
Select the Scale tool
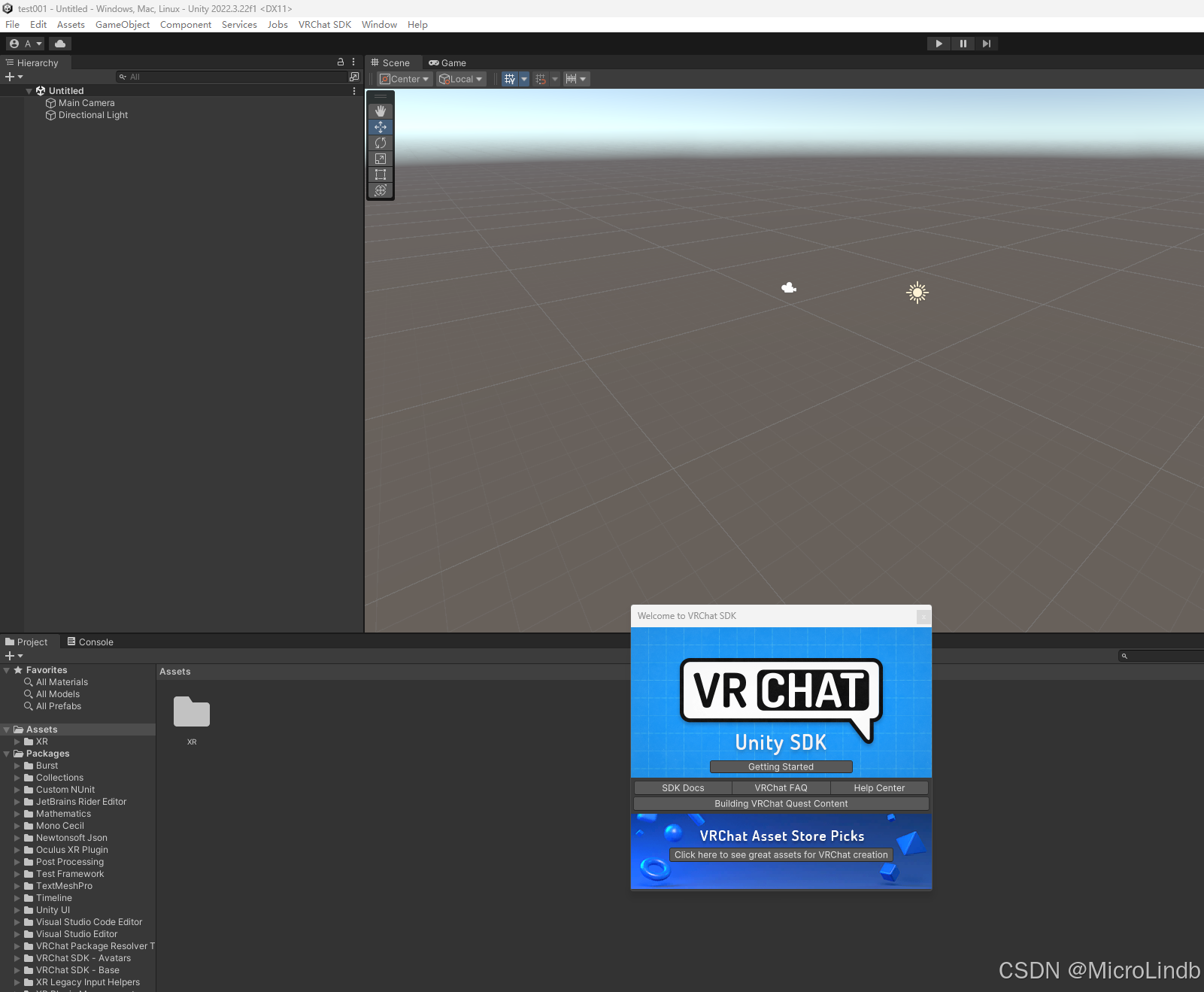(381, 159)
